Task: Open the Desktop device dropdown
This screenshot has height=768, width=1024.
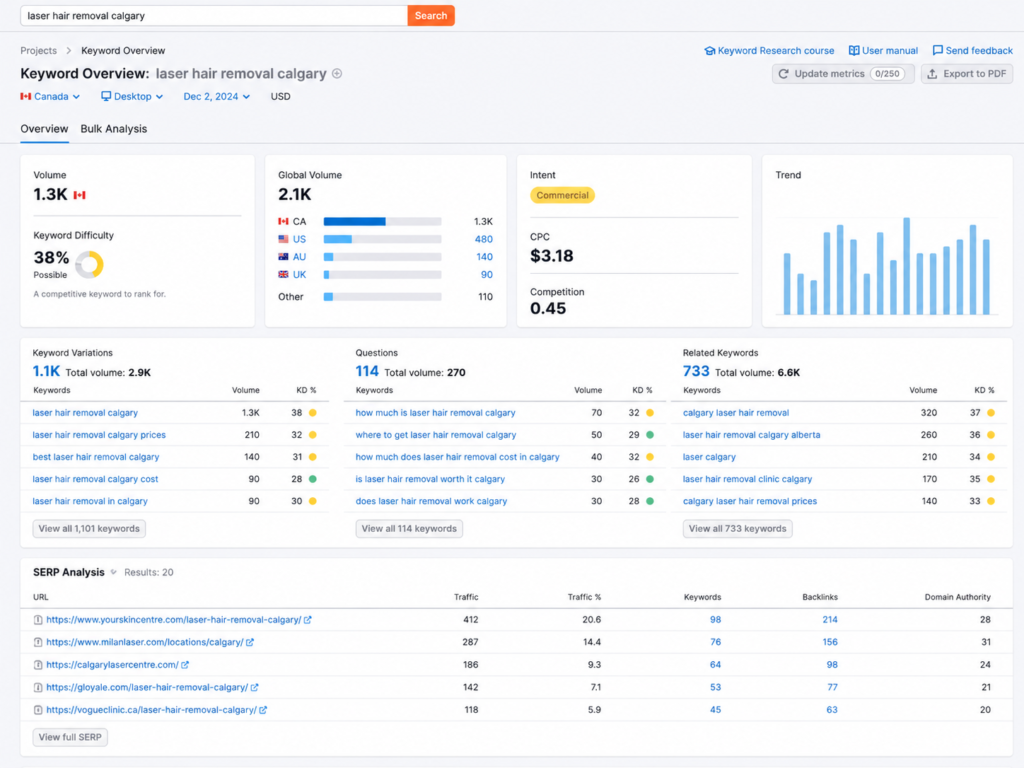Action: [132, 97]
